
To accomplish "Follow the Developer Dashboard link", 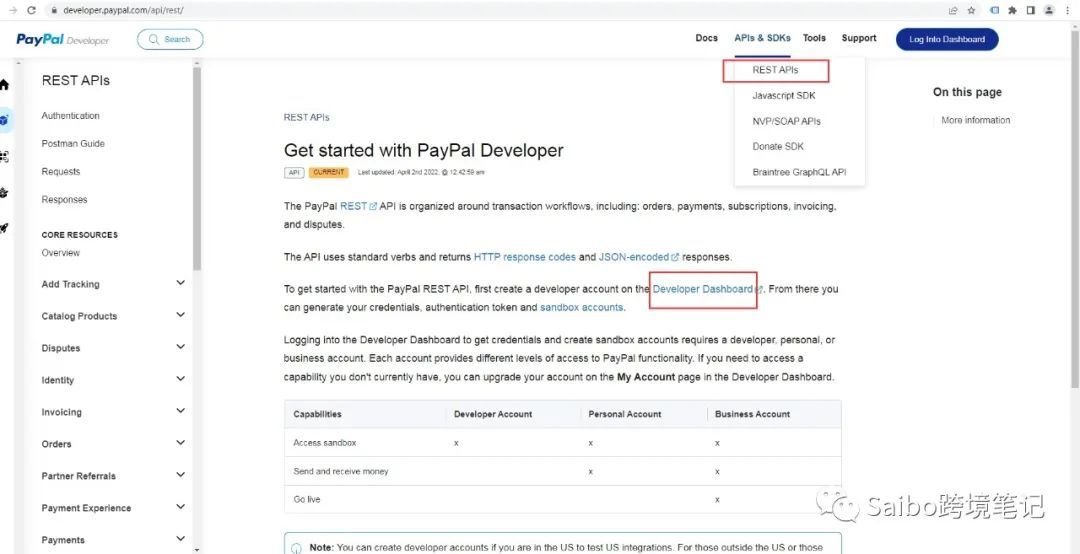I will click(x=702, y=289).
